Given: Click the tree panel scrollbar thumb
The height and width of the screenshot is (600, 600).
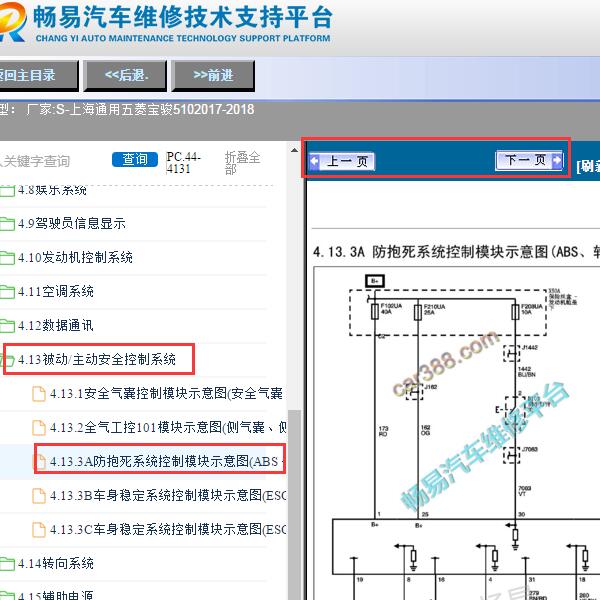Looking at the screenshot, I should pos(294,505).
